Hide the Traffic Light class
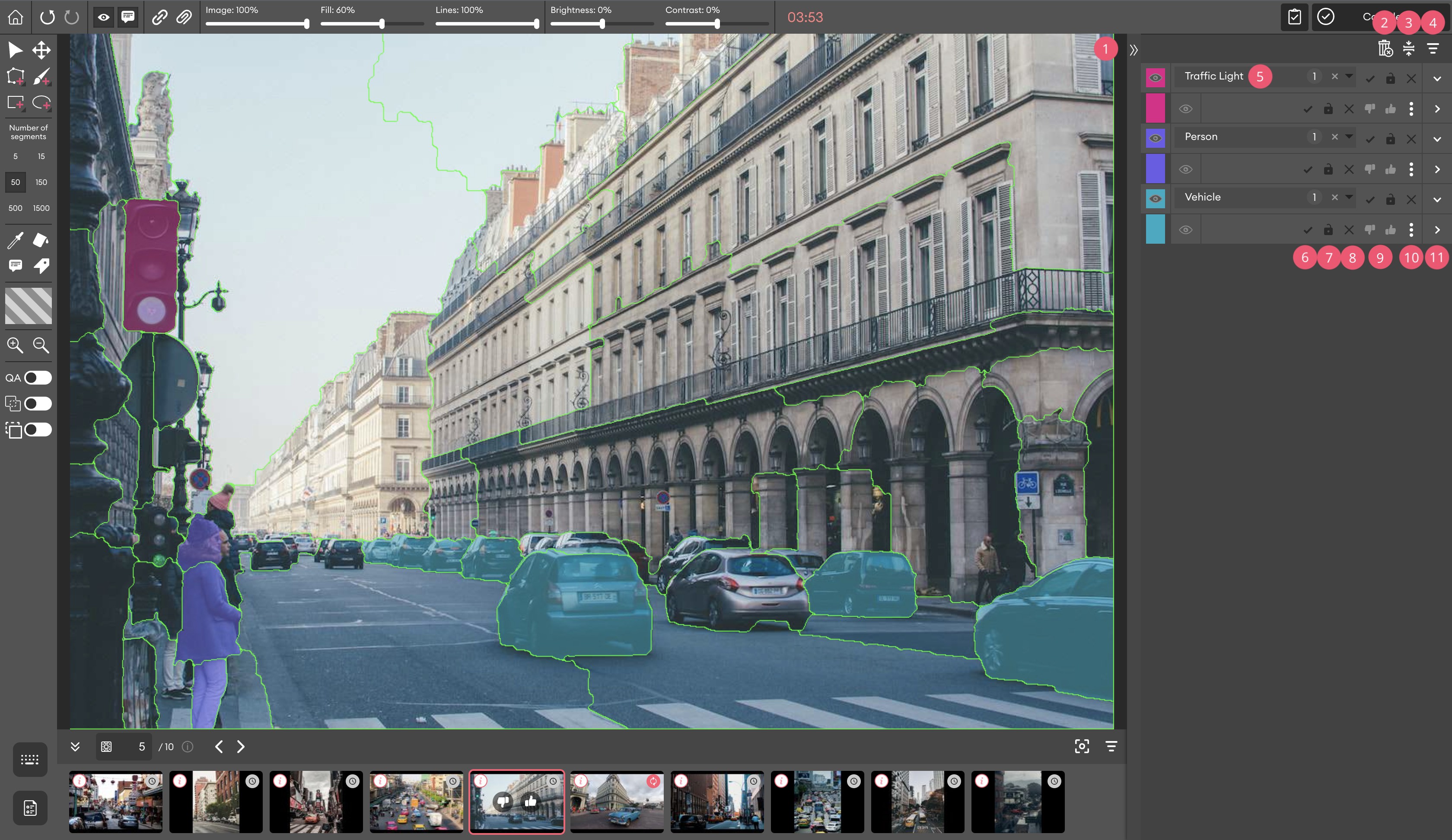 [x=1155, y=77]
